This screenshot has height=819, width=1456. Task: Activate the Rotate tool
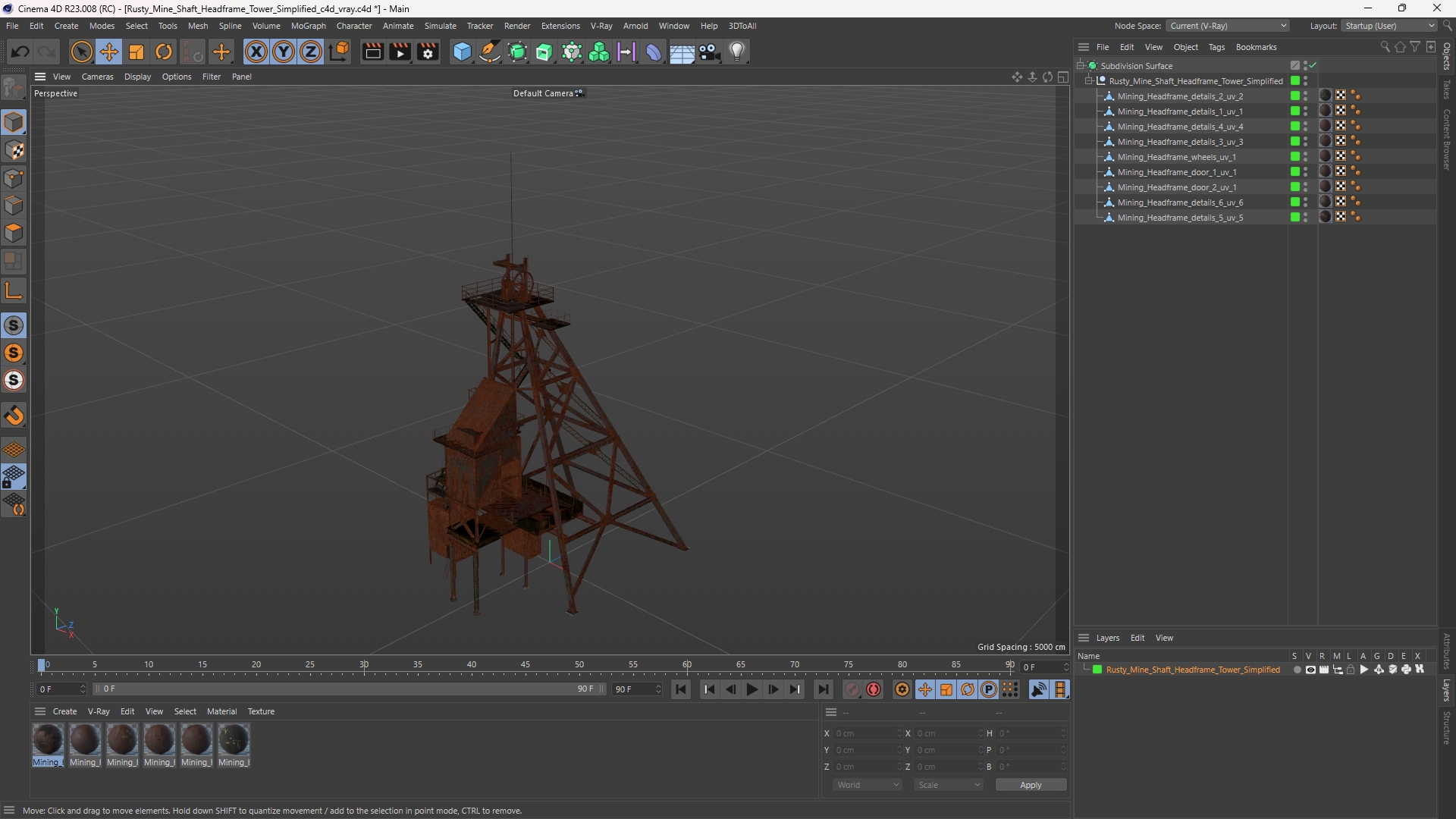(x=164, y=52)
